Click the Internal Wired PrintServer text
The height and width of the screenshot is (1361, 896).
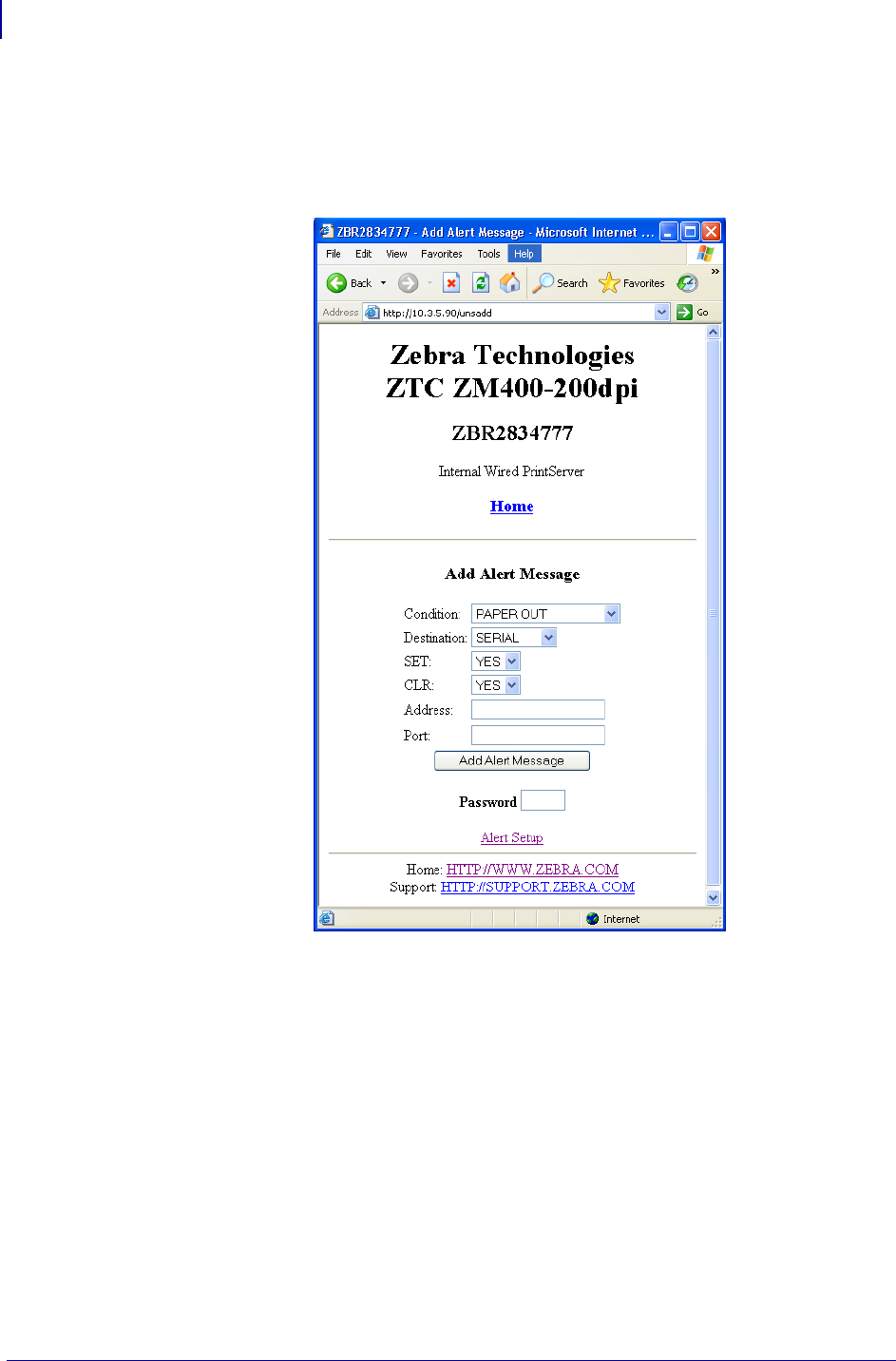pos(511,471)
